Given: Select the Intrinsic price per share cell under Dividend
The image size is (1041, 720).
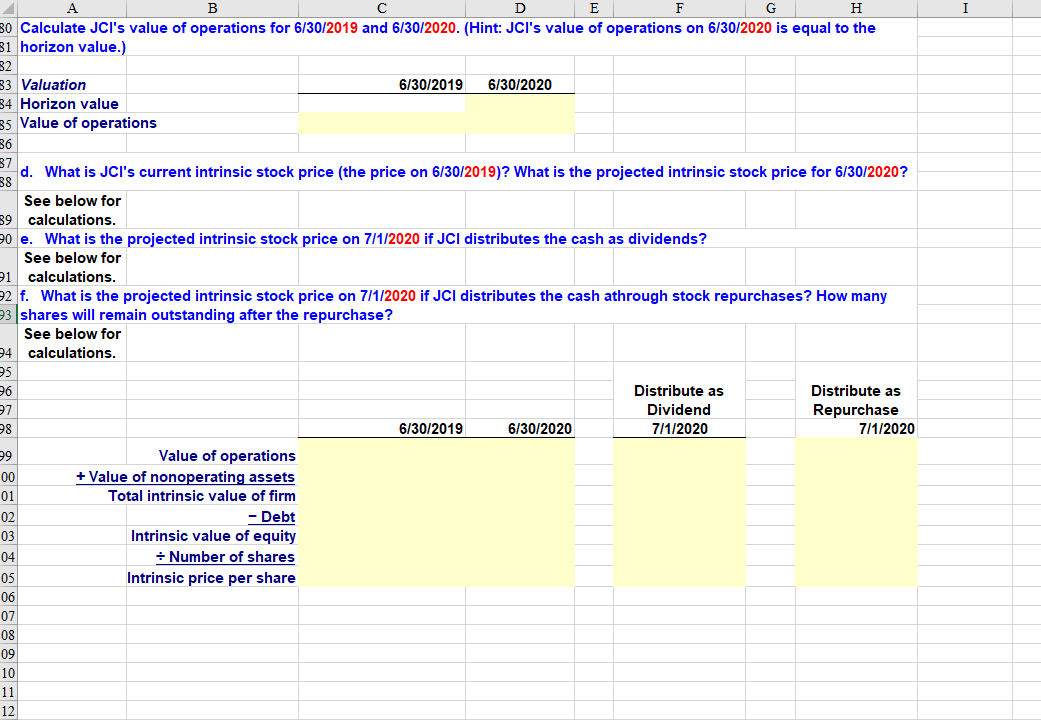Looking at the screenshot, I should [679, 577].
